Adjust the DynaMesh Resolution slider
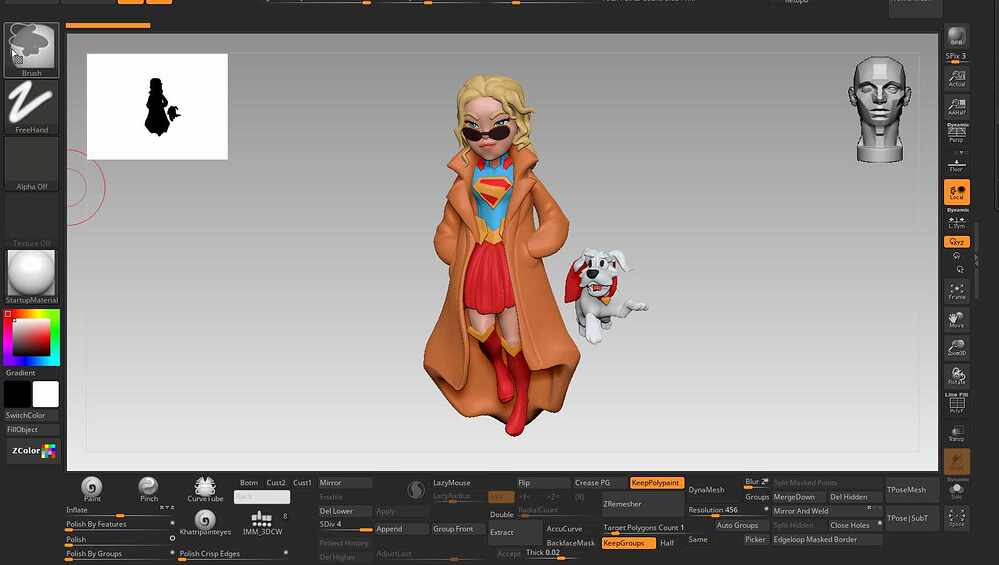 click(x=728, y=511)
